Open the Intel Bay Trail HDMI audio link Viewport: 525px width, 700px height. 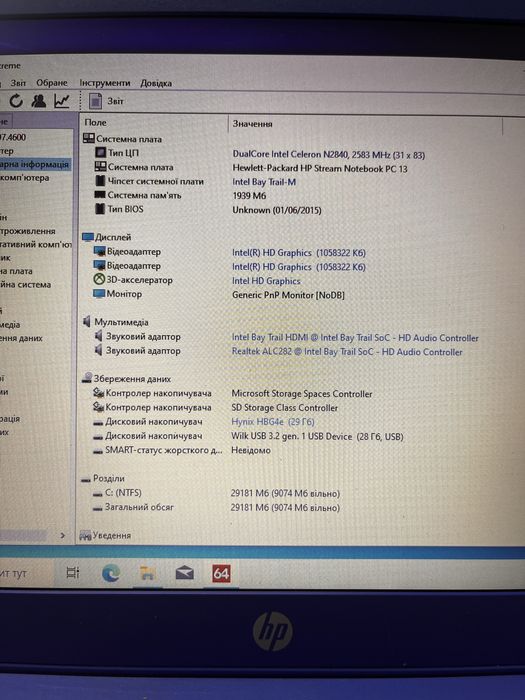355,338
